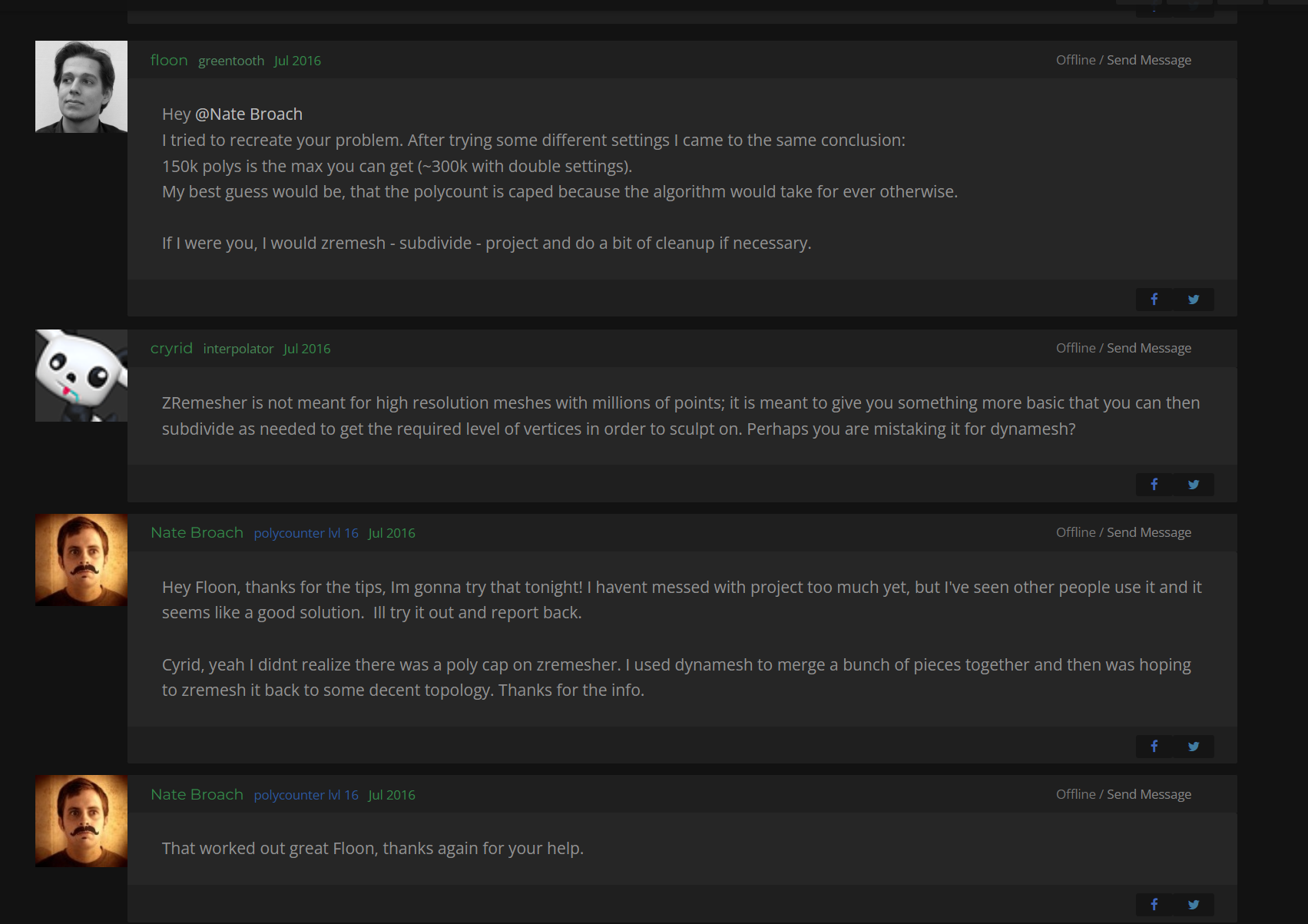This screenshot has width=1308, height=924.
Task: Send Message on Nate Broach's last post
Action: tap(1149, 794)
